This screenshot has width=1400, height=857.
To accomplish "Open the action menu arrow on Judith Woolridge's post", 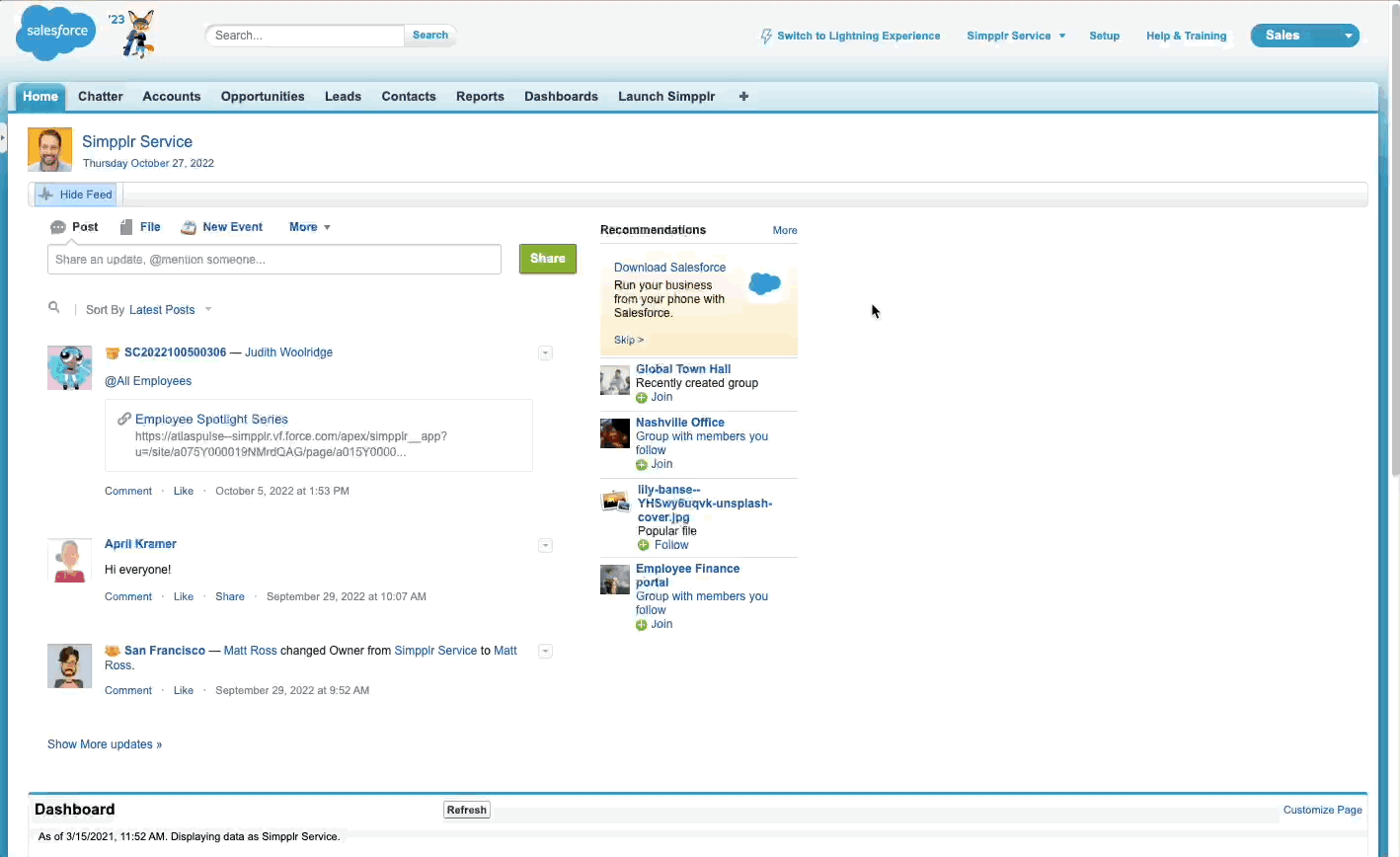I will click(x=545, y=353).
